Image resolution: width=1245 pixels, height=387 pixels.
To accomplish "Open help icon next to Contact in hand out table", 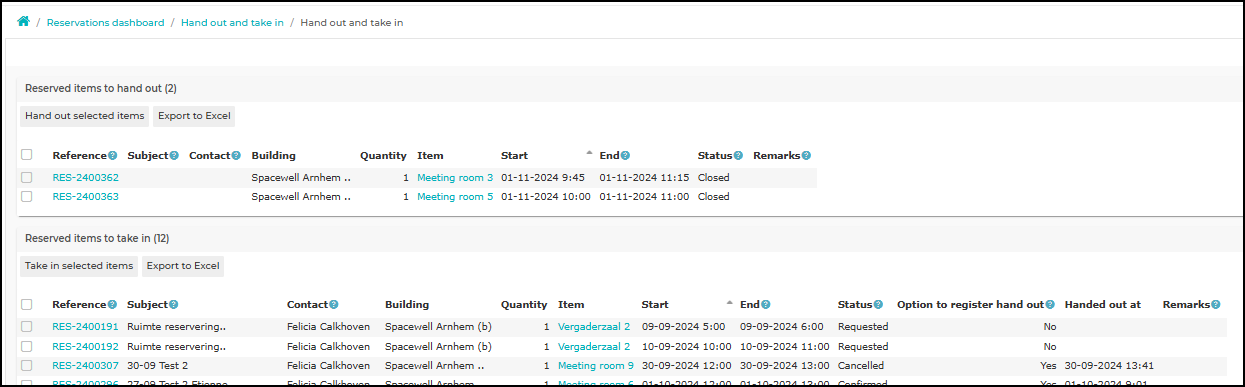I will click(237, 156).
